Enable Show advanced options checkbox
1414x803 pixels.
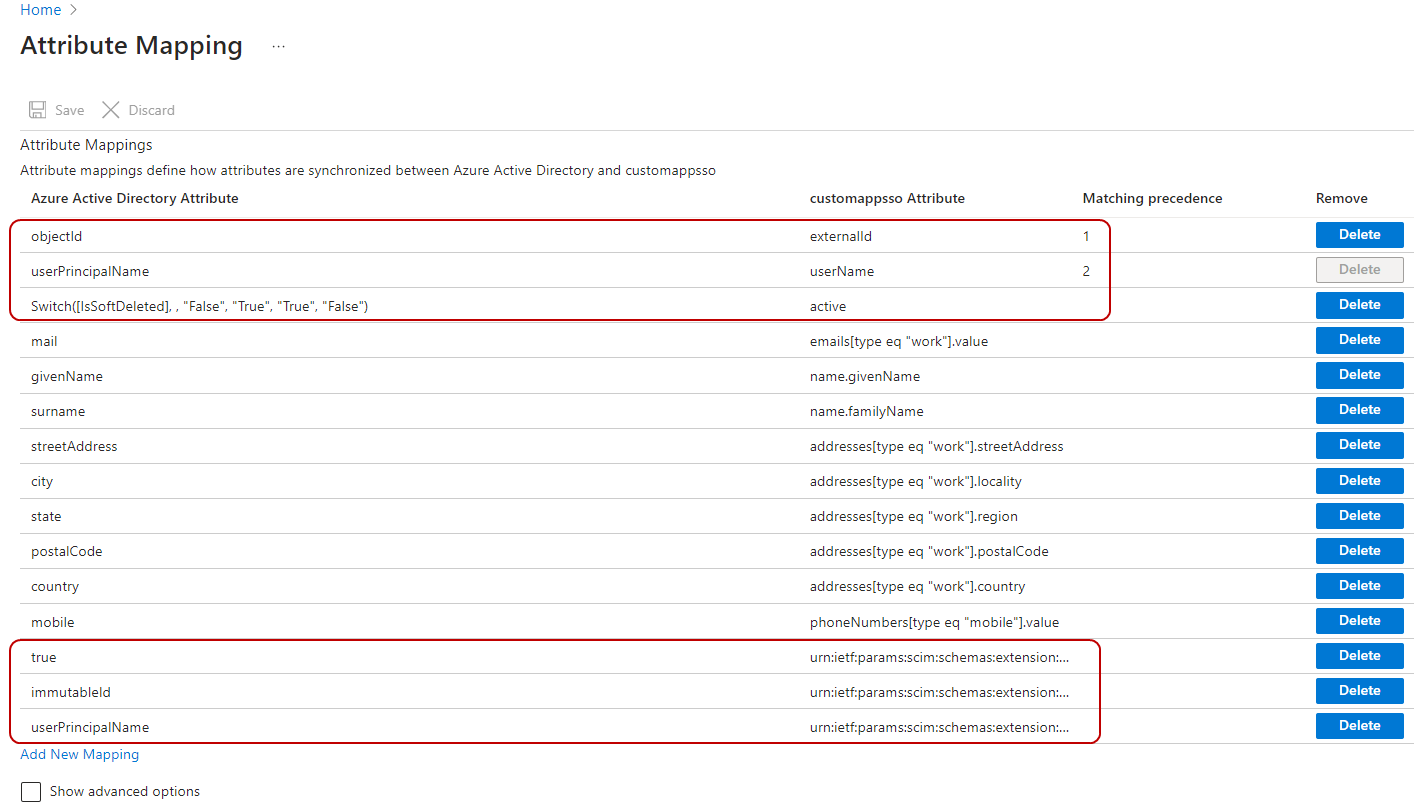[x=31, y=792]
